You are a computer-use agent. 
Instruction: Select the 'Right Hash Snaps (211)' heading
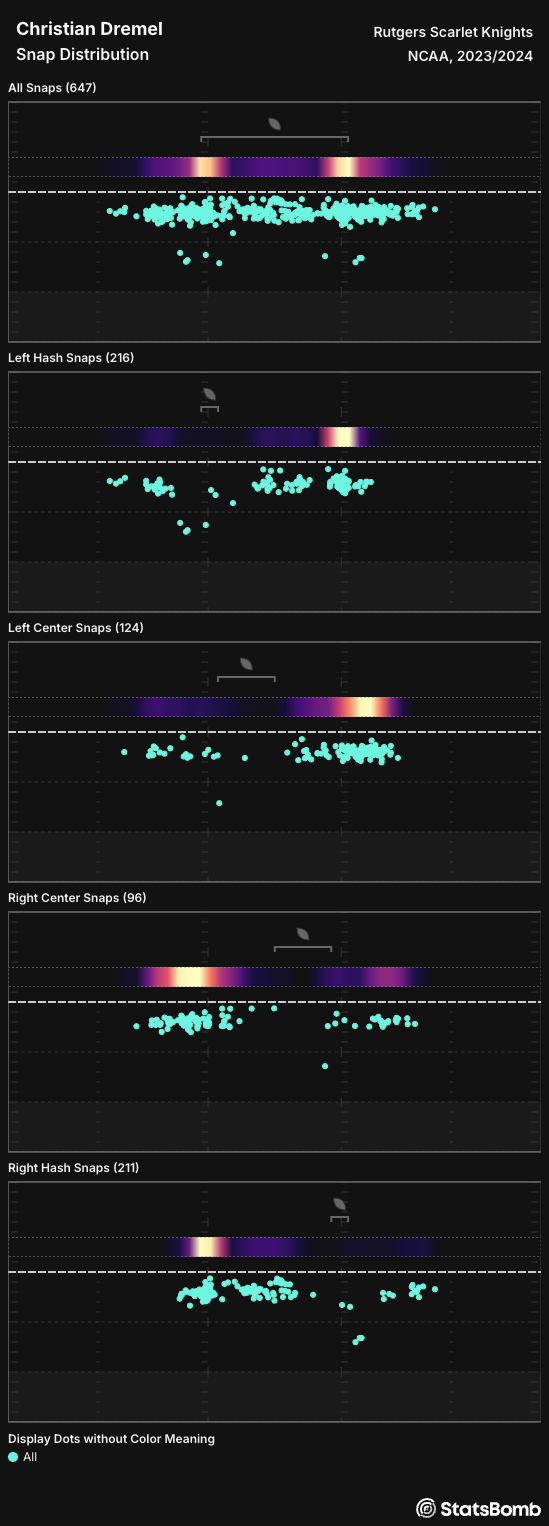coord(74,1168)
